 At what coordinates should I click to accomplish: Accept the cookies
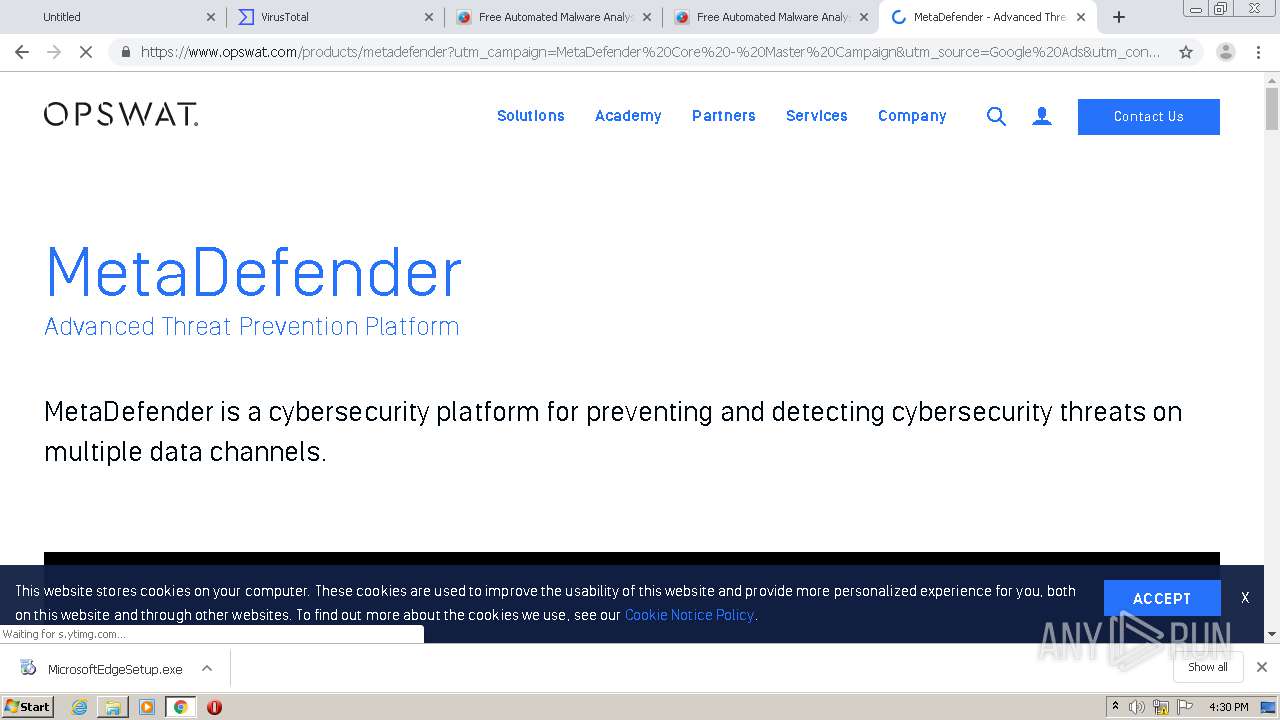coord(1162,598)
